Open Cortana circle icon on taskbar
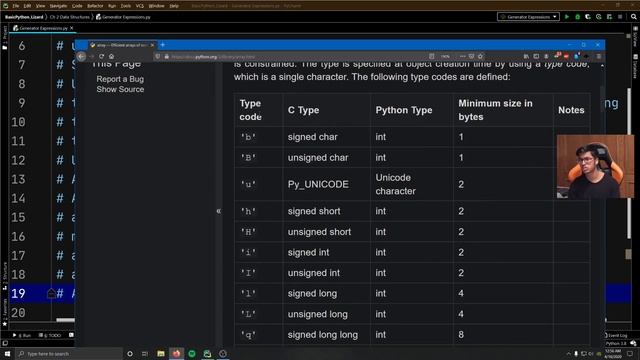The height and width of the screenshot is (360, 640). point(130,353)
